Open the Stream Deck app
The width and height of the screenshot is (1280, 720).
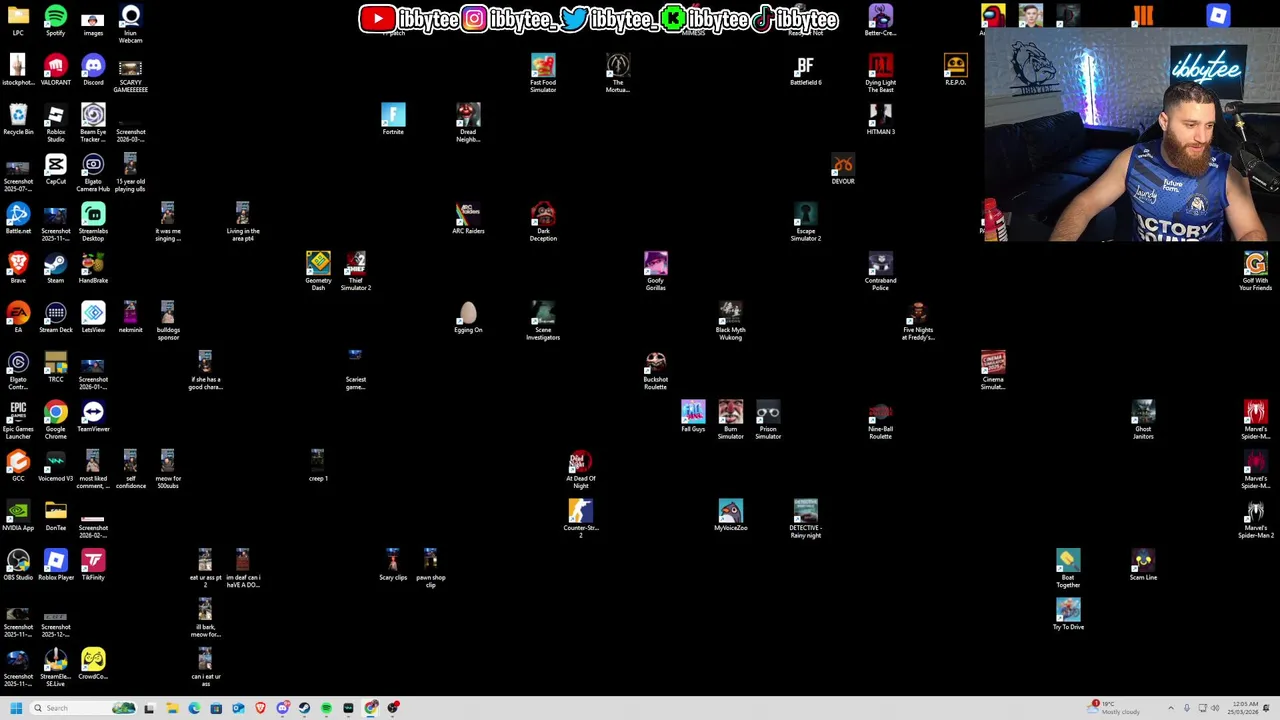click(x=55, y=317)
